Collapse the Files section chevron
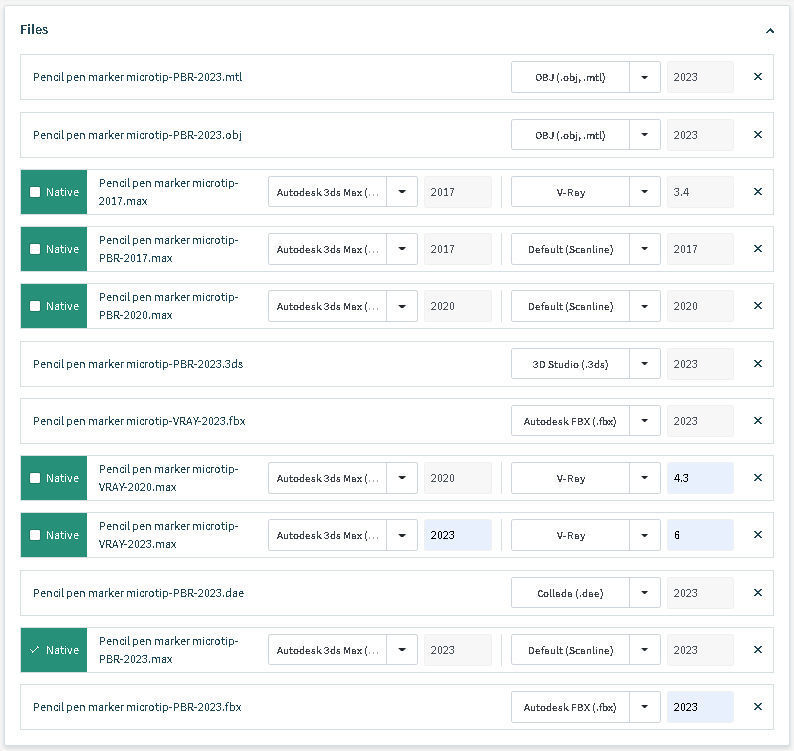 (769, 31)
